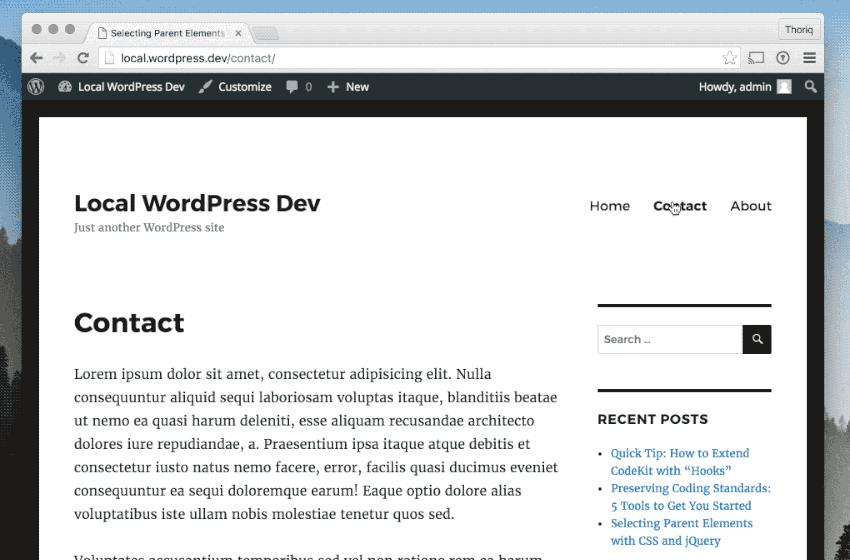Close the Selecting Parent Elements tab

tap(238, 33)
